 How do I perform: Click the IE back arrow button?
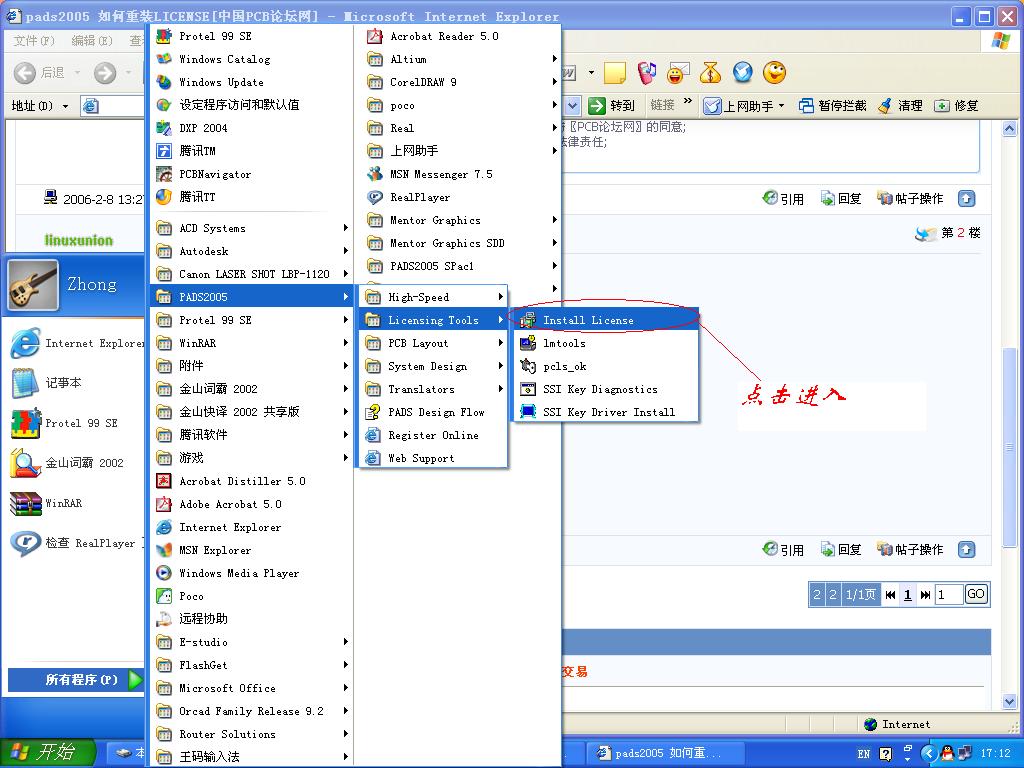pyautogui.click(x=25, y=72)
